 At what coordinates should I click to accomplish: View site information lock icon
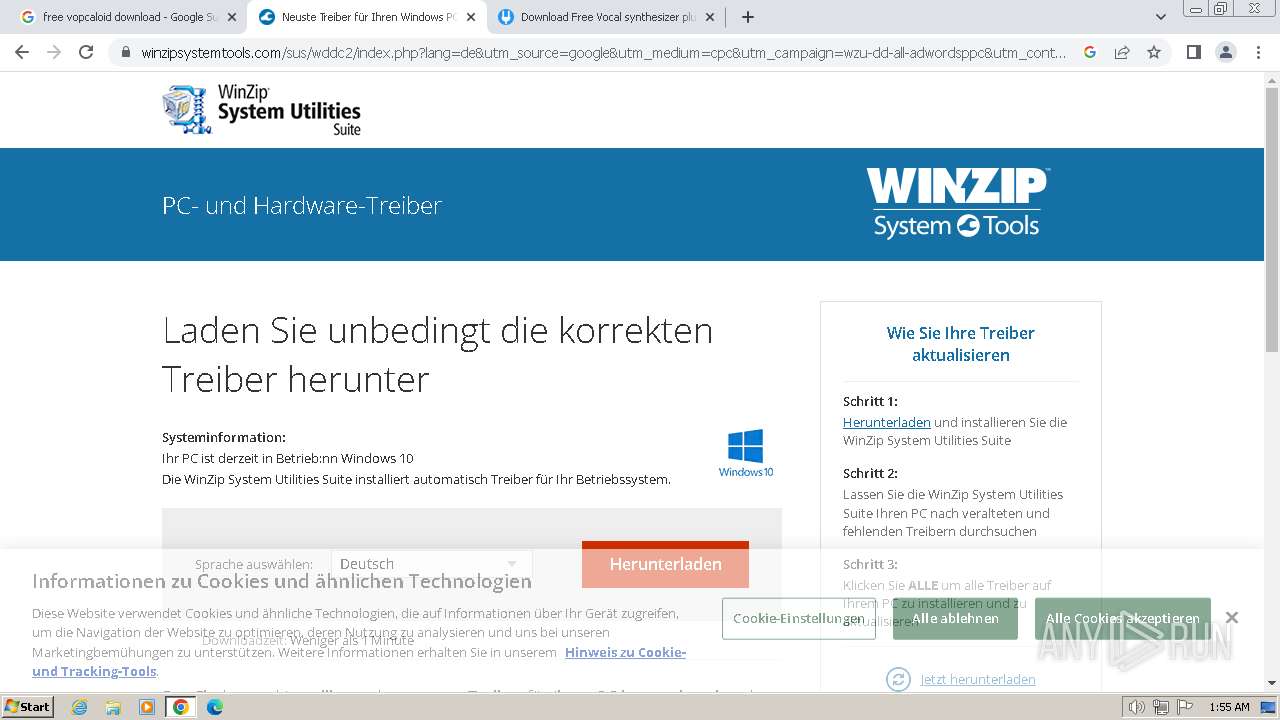click(125, 52)
